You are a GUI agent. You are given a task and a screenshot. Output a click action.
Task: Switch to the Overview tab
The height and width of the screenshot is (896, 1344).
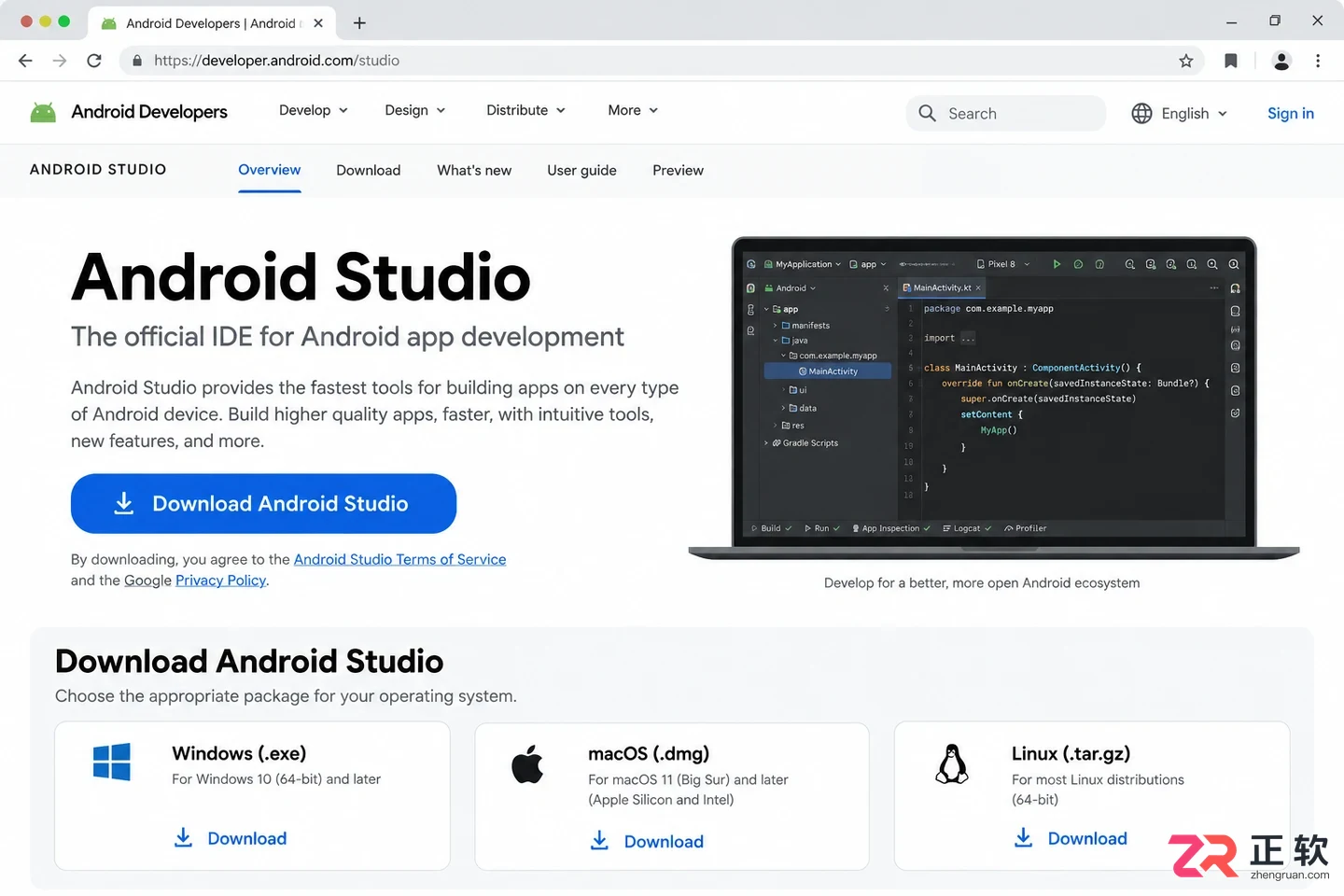pyautogui.click(x=270, y=170)
